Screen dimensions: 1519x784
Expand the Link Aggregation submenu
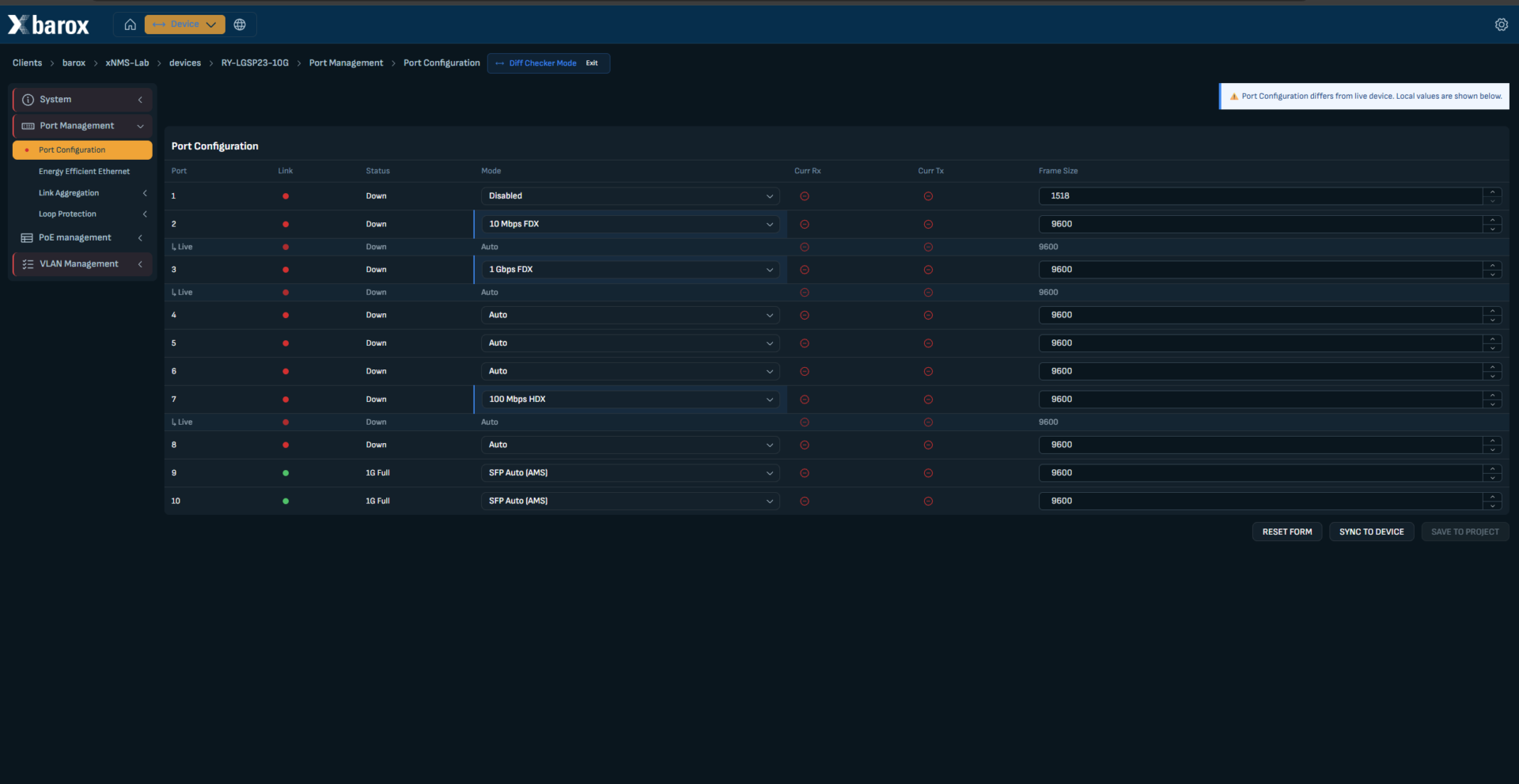(145, 193)
